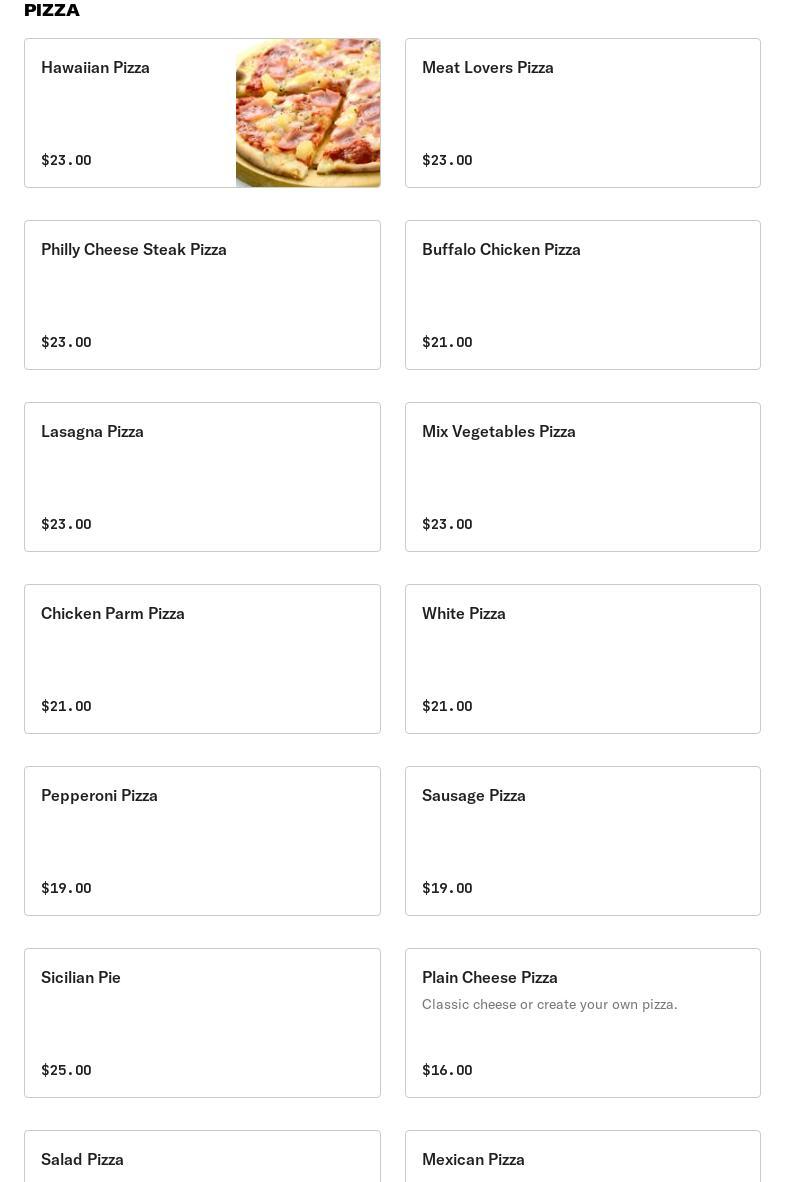785x1182 pixels.
Task: Choose the Mexican Pizza card
Action: (582, 1160)
